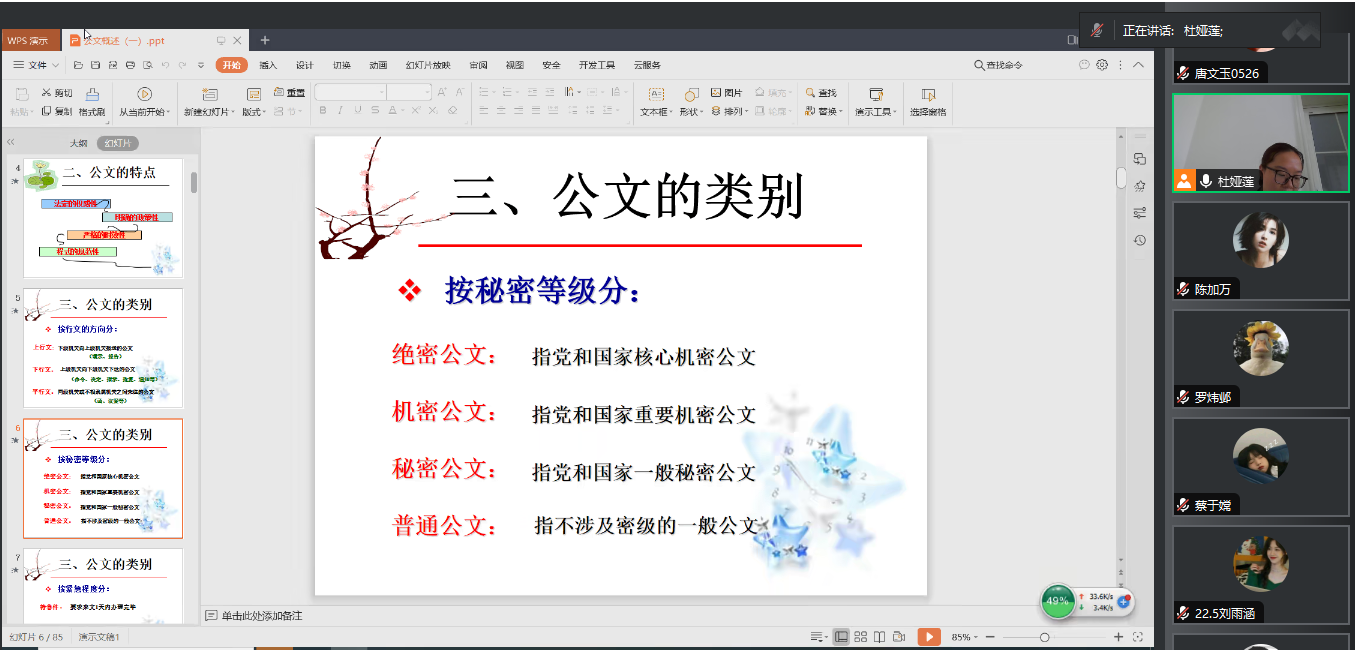Screen dimensions: 1355x650
Task: Collapse the ribbon with the chevron arrow
Action: [x=1137, y=65]
